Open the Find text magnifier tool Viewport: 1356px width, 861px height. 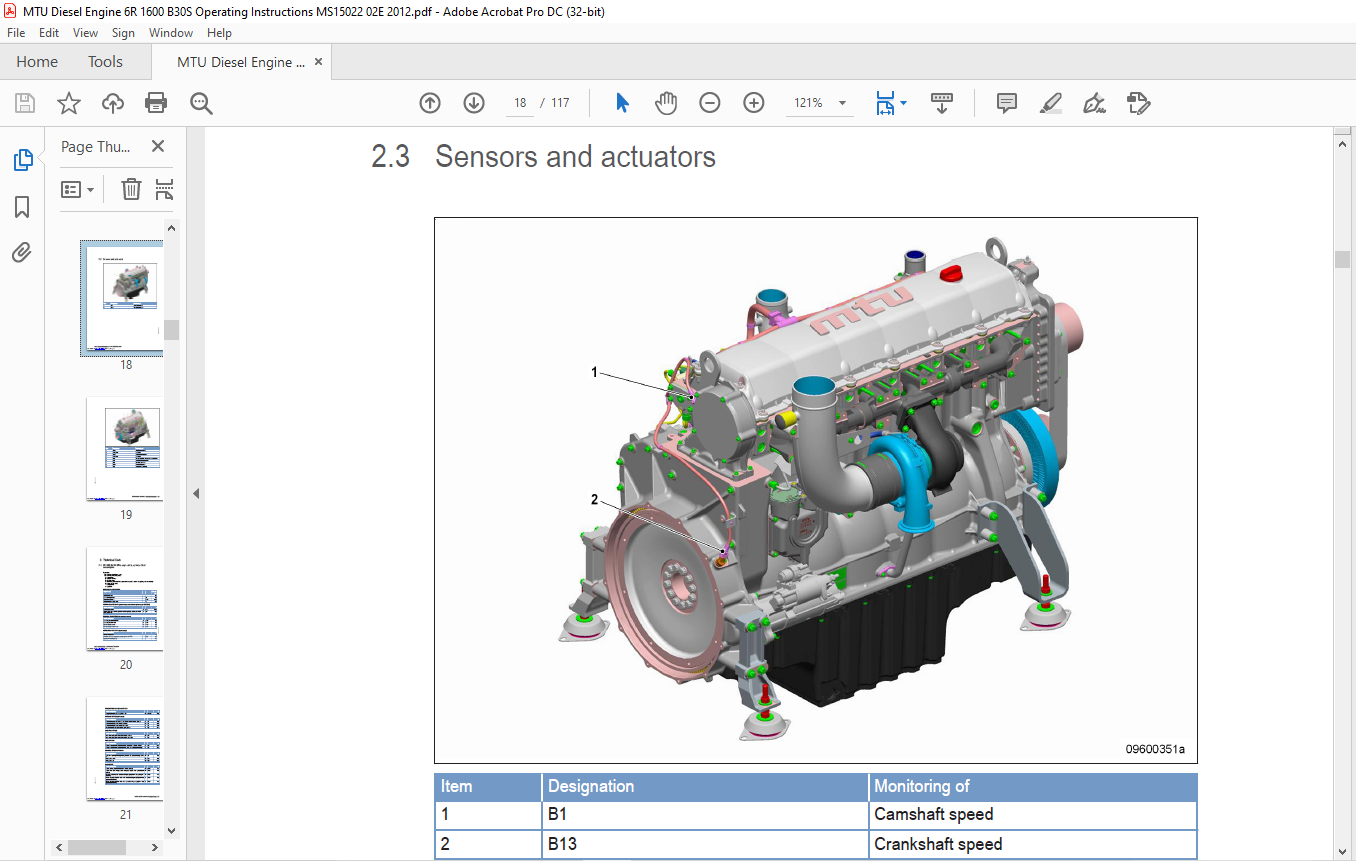click(202, 103)
